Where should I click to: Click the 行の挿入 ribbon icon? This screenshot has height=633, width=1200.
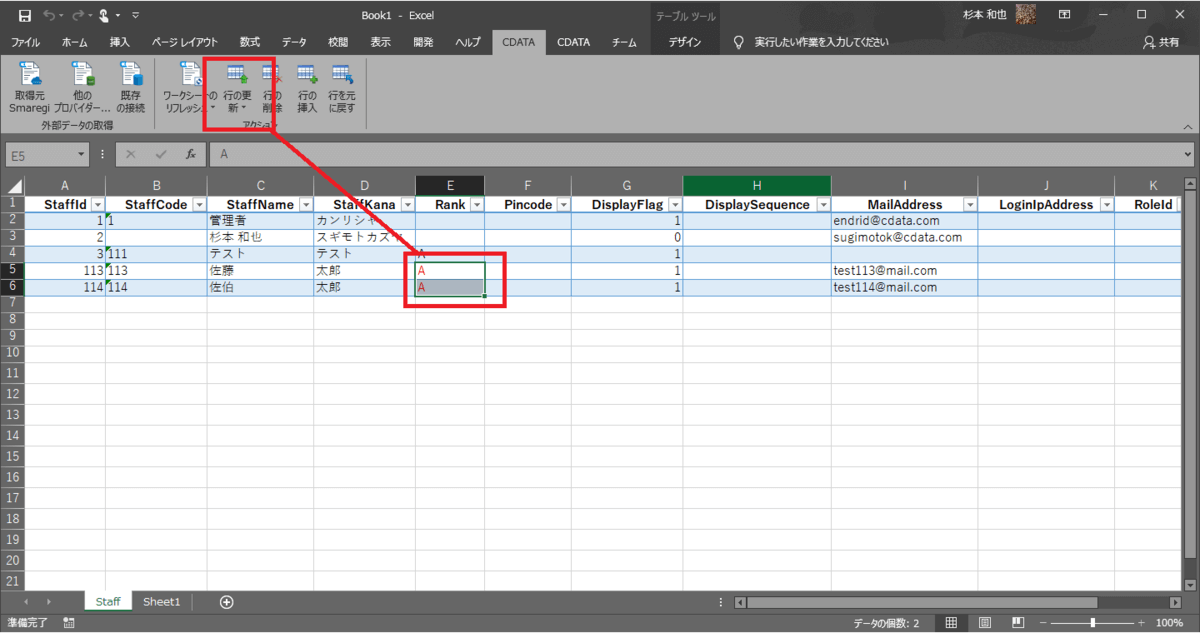pyautogui.click(x=307, y=87)
